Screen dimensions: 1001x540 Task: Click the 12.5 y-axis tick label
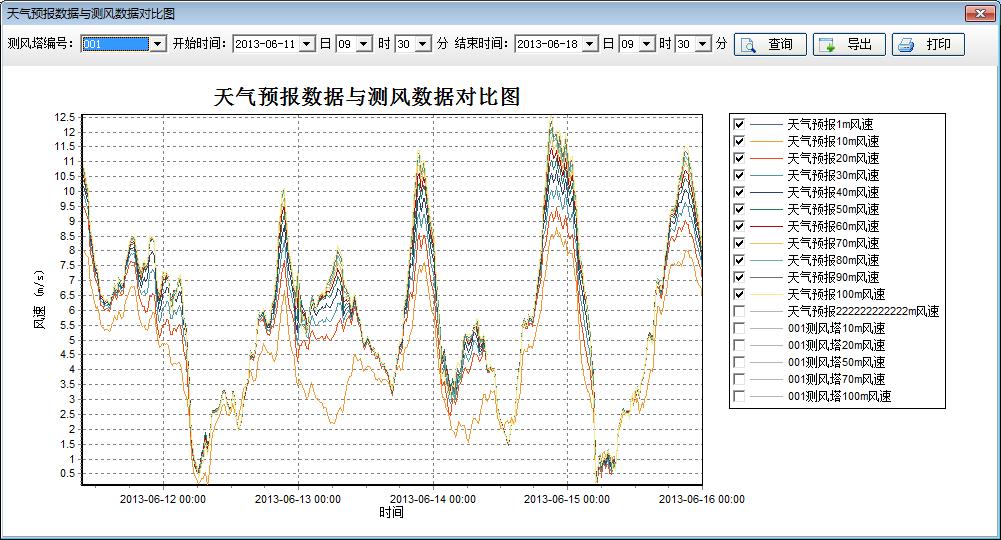[x=64, y=117]
